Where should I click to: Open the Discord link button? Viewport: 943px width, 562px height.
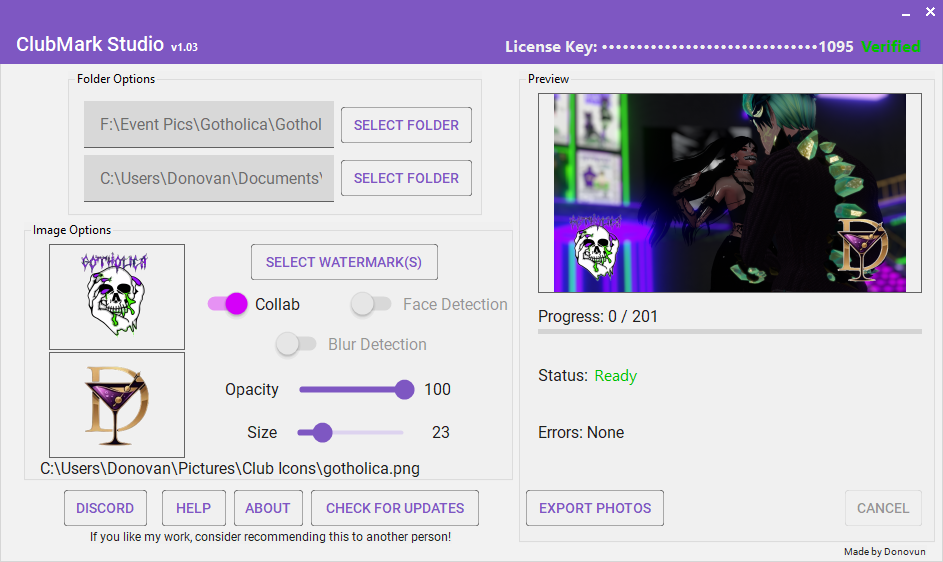[x=105, y=508]
